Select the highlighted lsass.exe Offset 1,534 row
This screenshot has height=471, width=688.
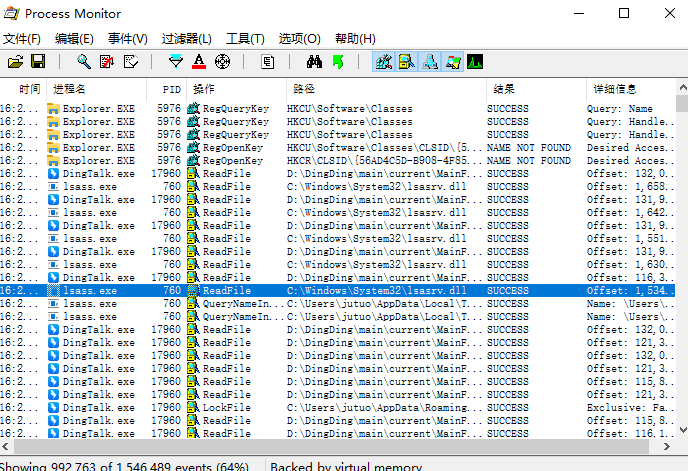(337, 291)
